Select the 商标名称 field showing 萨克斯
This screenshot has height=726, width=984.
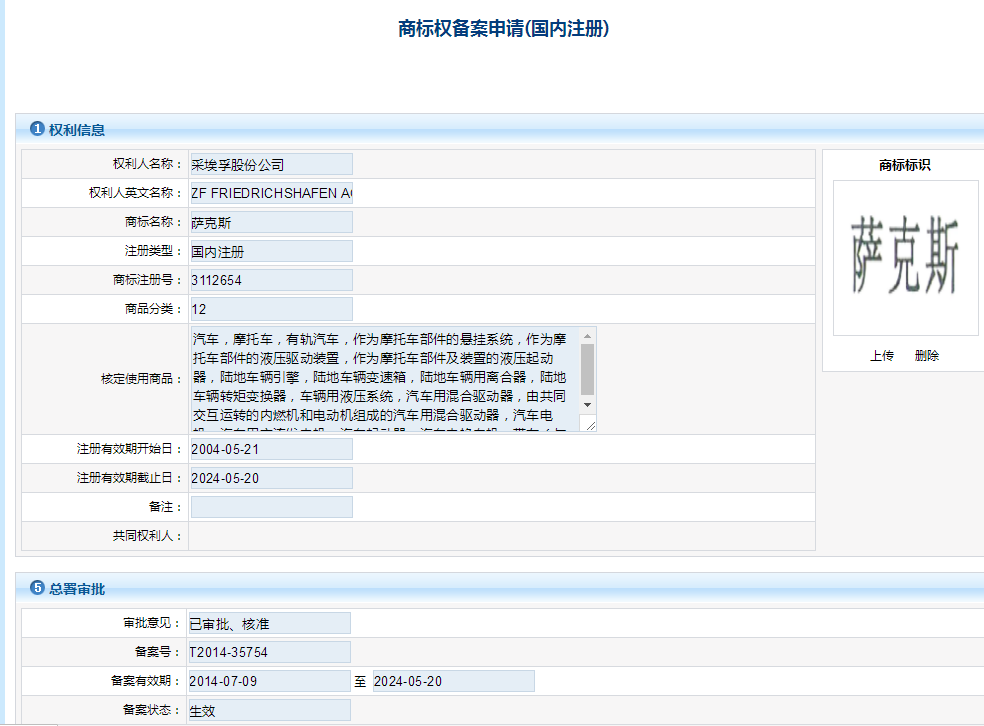(270, 221)
